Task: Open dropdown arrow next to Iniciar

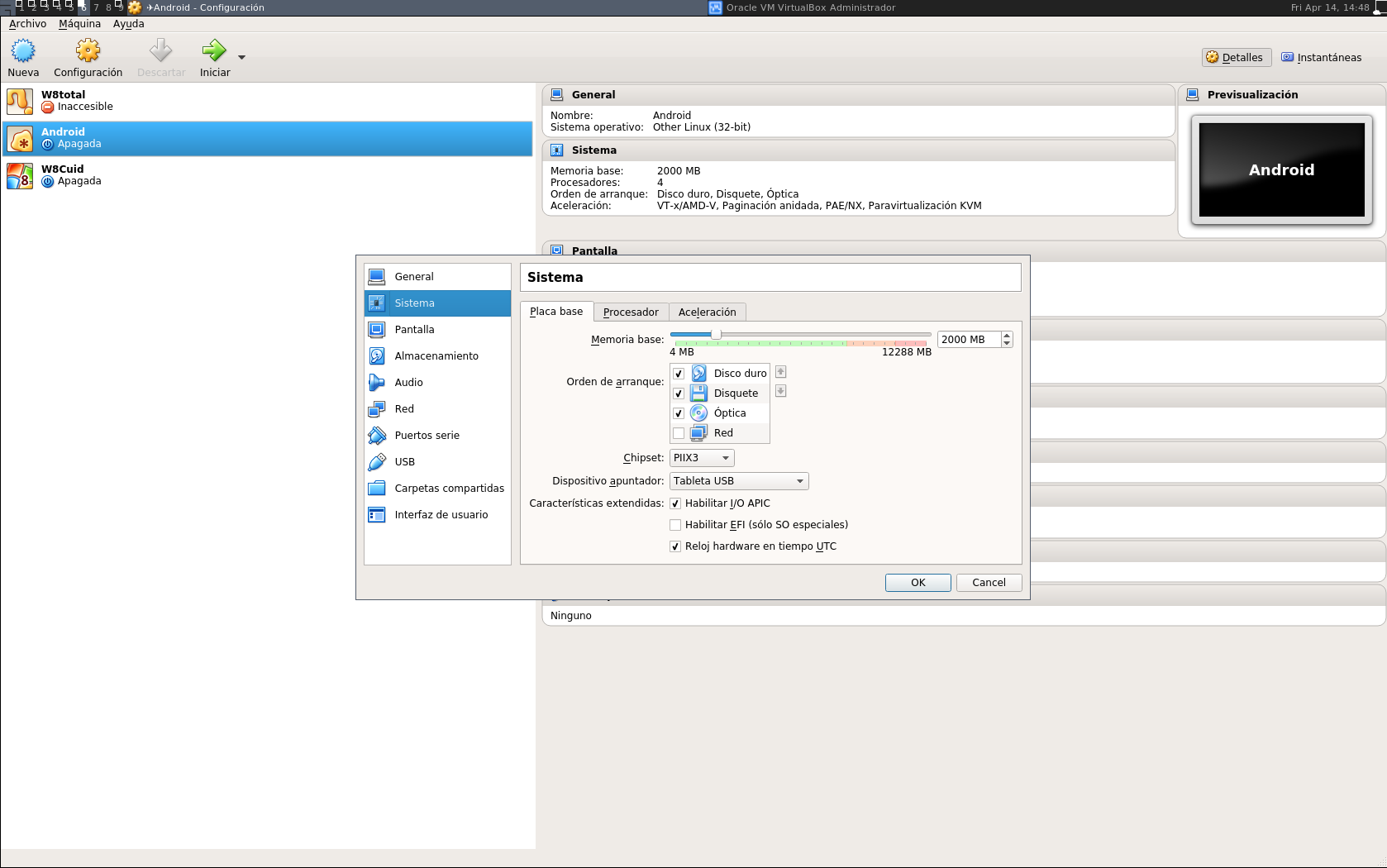Action: 241,57
